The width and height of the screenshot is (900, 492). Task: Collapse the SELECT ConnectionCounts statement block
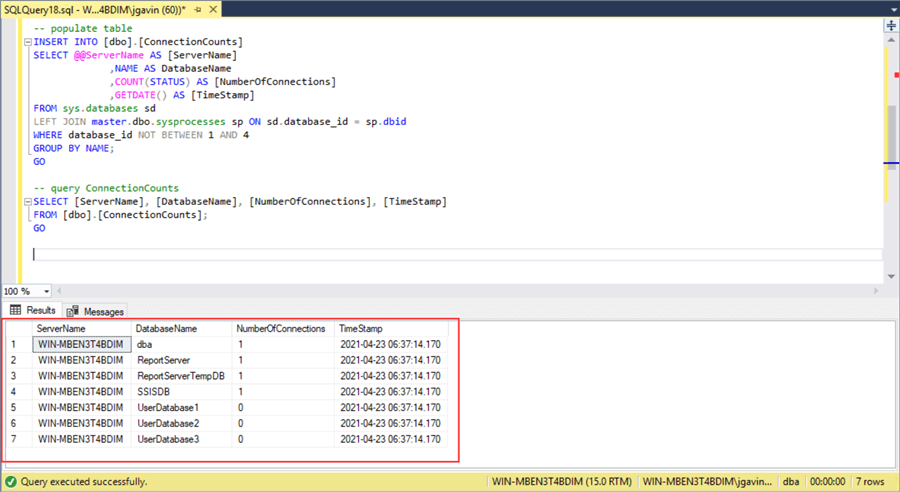[x=28, y=202]
